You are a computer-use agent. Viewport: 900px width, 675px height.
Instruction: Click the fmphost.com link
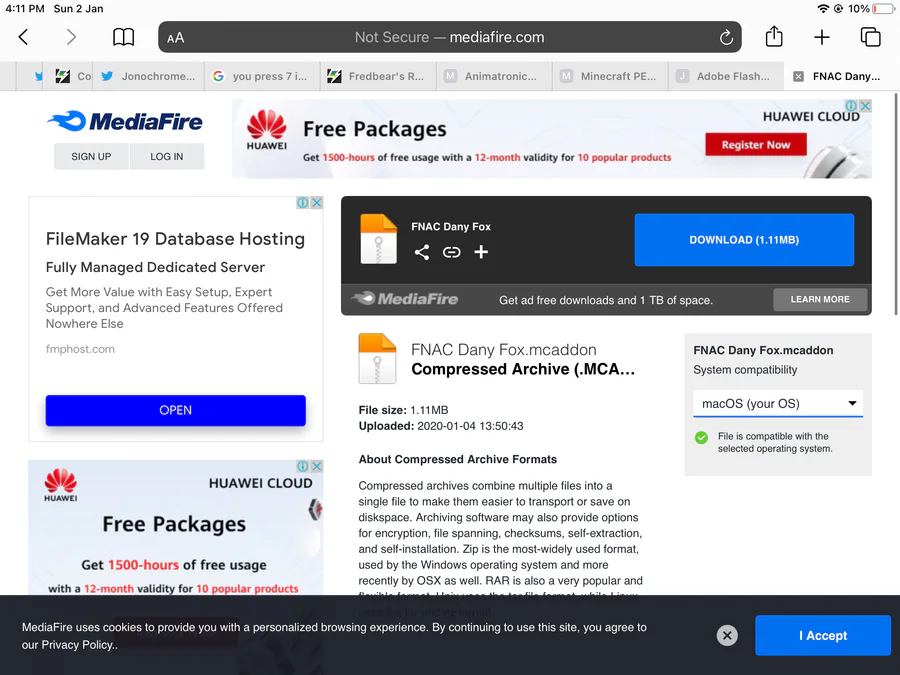click(80, 349)
